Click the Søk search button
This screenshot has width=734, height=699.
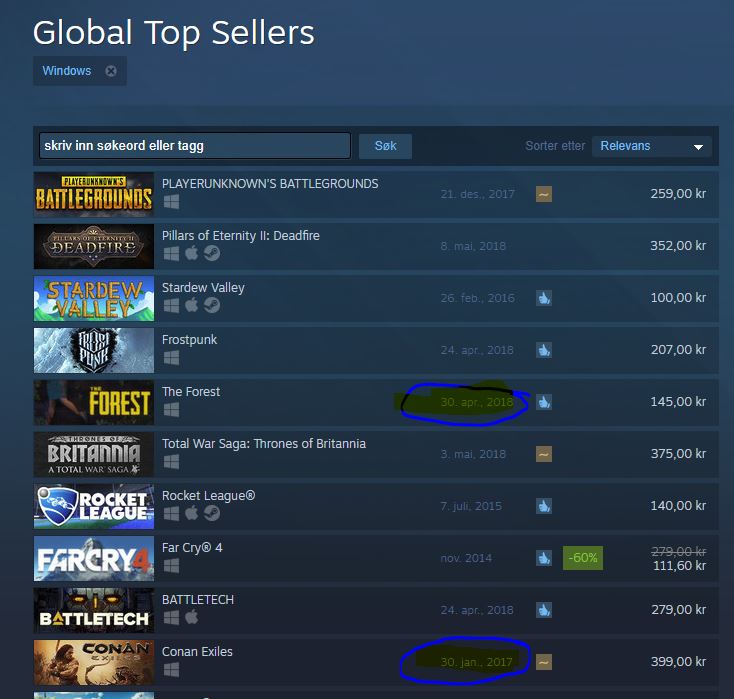click(385, 146)
